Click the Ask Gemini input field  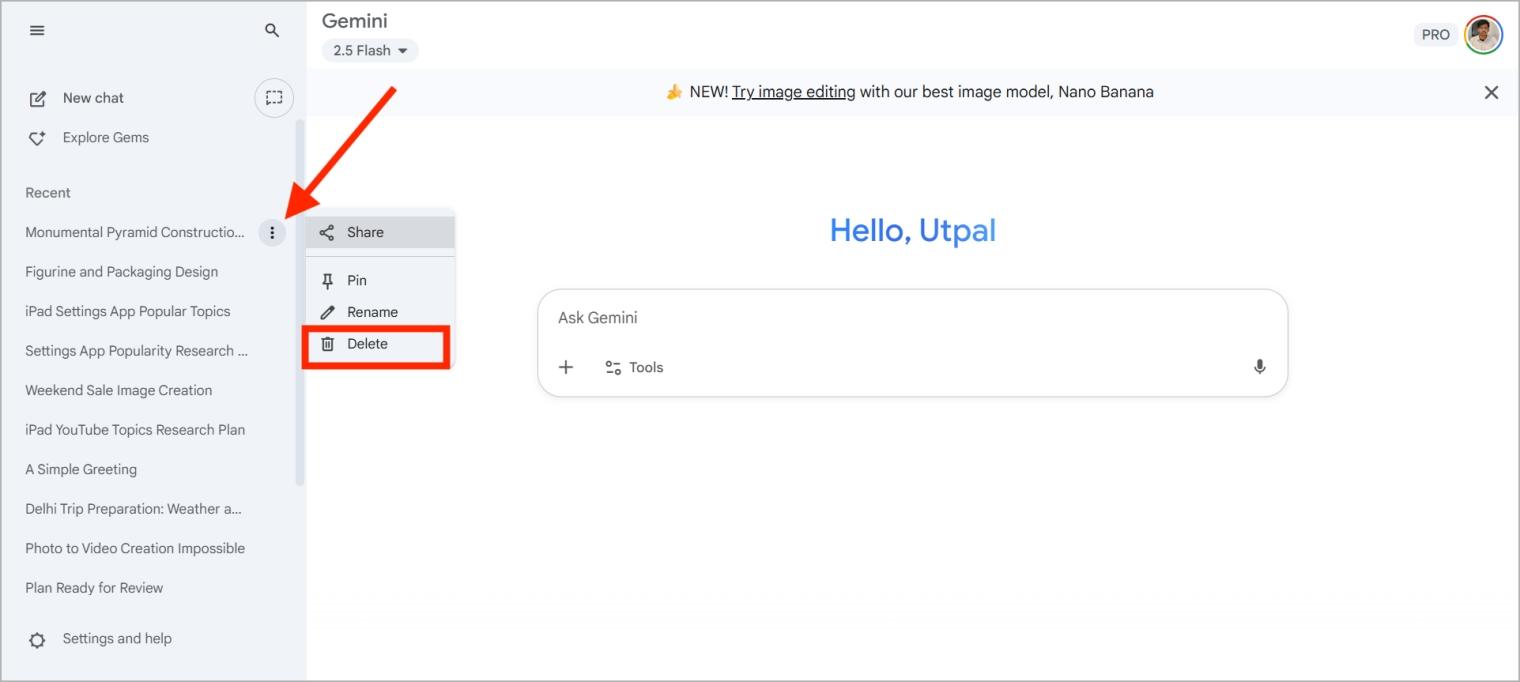click(x=900, y=318)
